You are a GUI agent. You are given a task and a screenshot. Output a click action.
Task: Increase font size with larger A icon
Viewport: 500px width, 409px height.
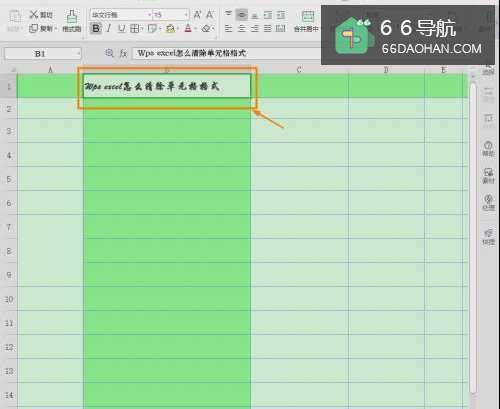coord(197,15)
